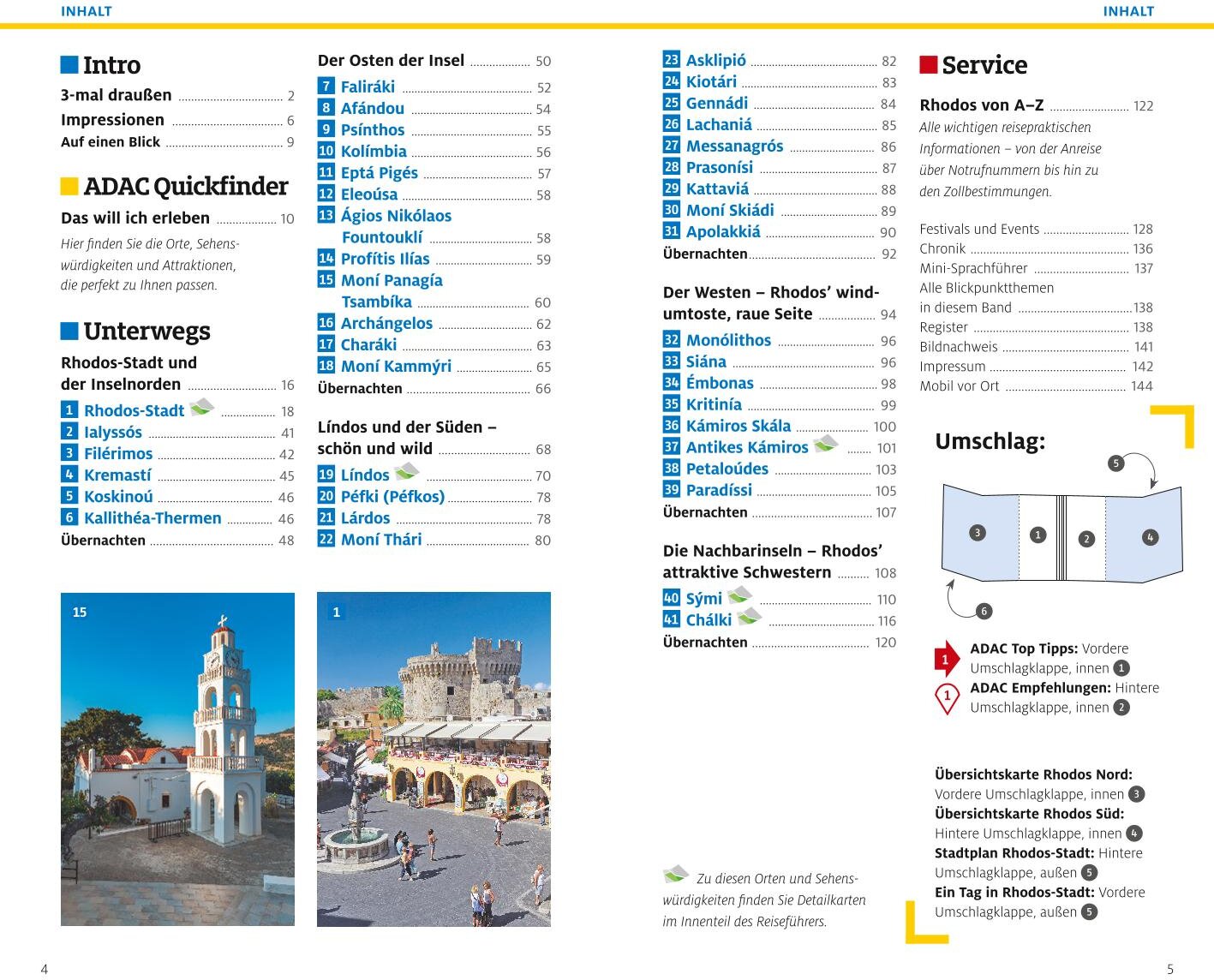Open the Archángelos entry
Screen dimensions: 1214x980
click(x=434, y=324)
